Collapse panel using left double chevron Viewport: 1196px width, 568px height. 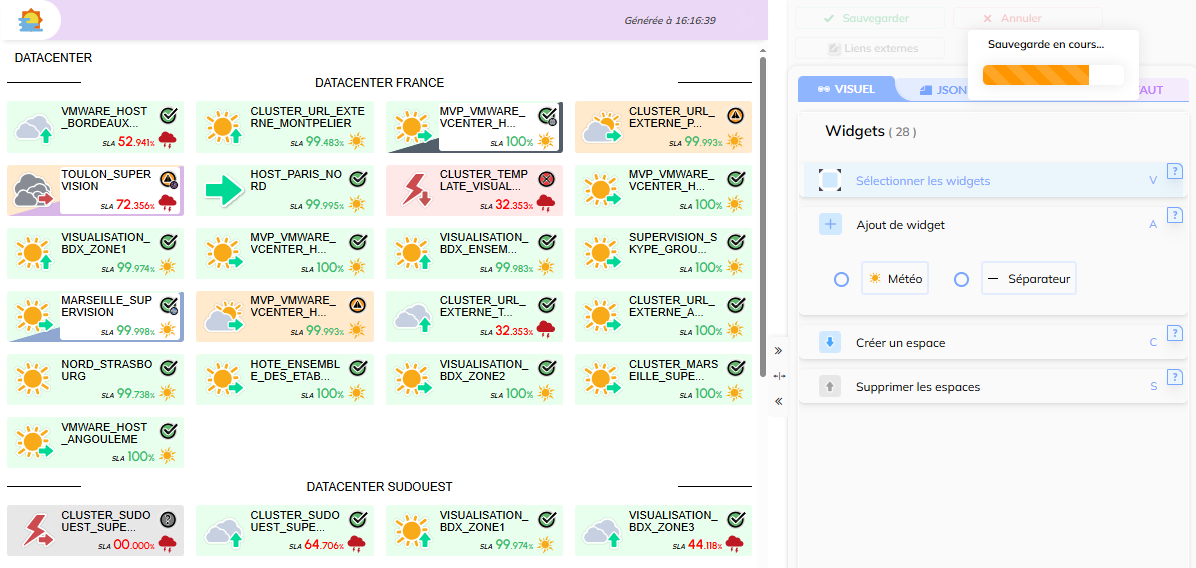pos(778,401)
